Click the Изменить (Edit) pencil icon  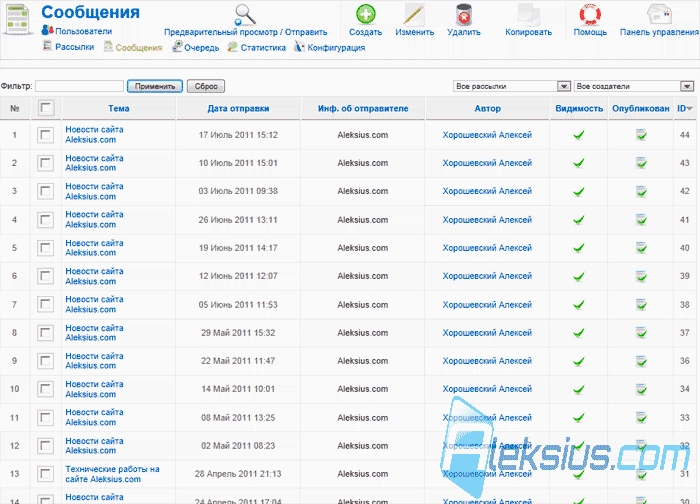(414, 14)
